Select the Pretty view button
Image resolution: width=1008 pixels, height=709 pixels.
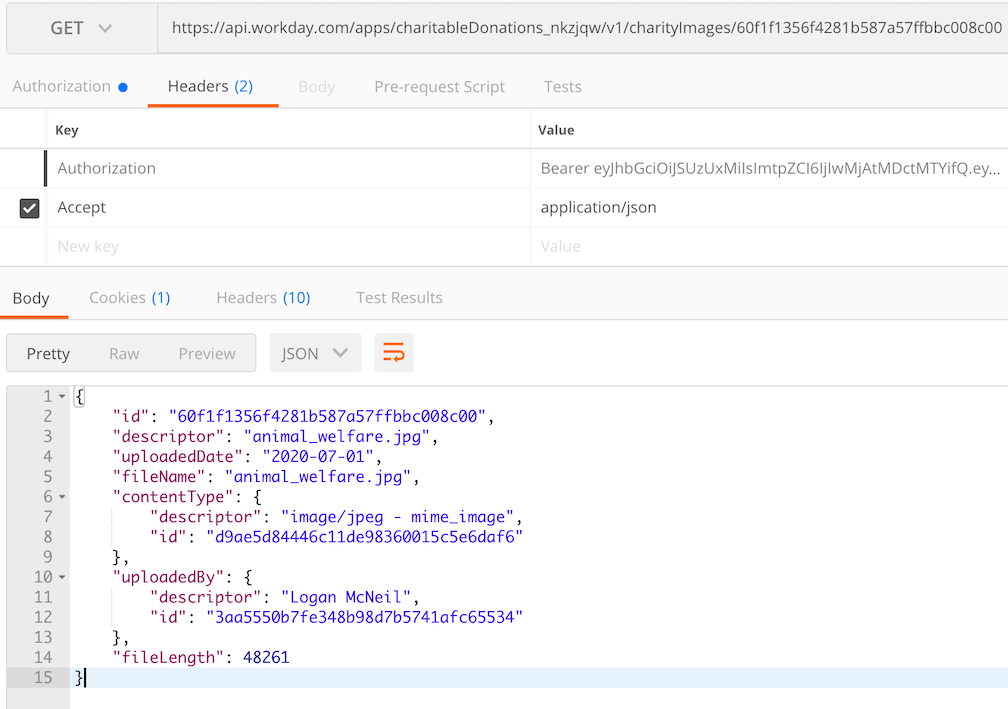(48, 354)
